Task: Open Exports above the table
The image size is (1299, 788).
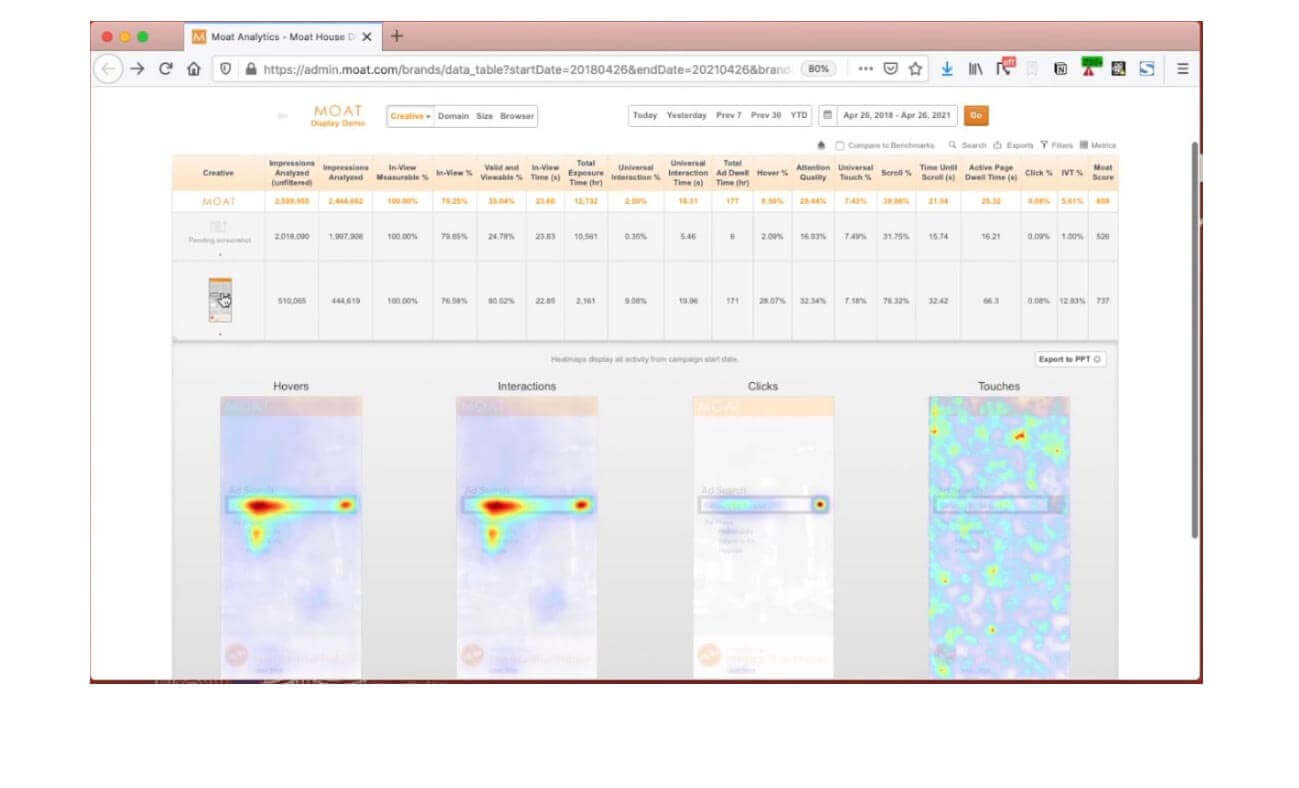Action: coord(1014,145)
